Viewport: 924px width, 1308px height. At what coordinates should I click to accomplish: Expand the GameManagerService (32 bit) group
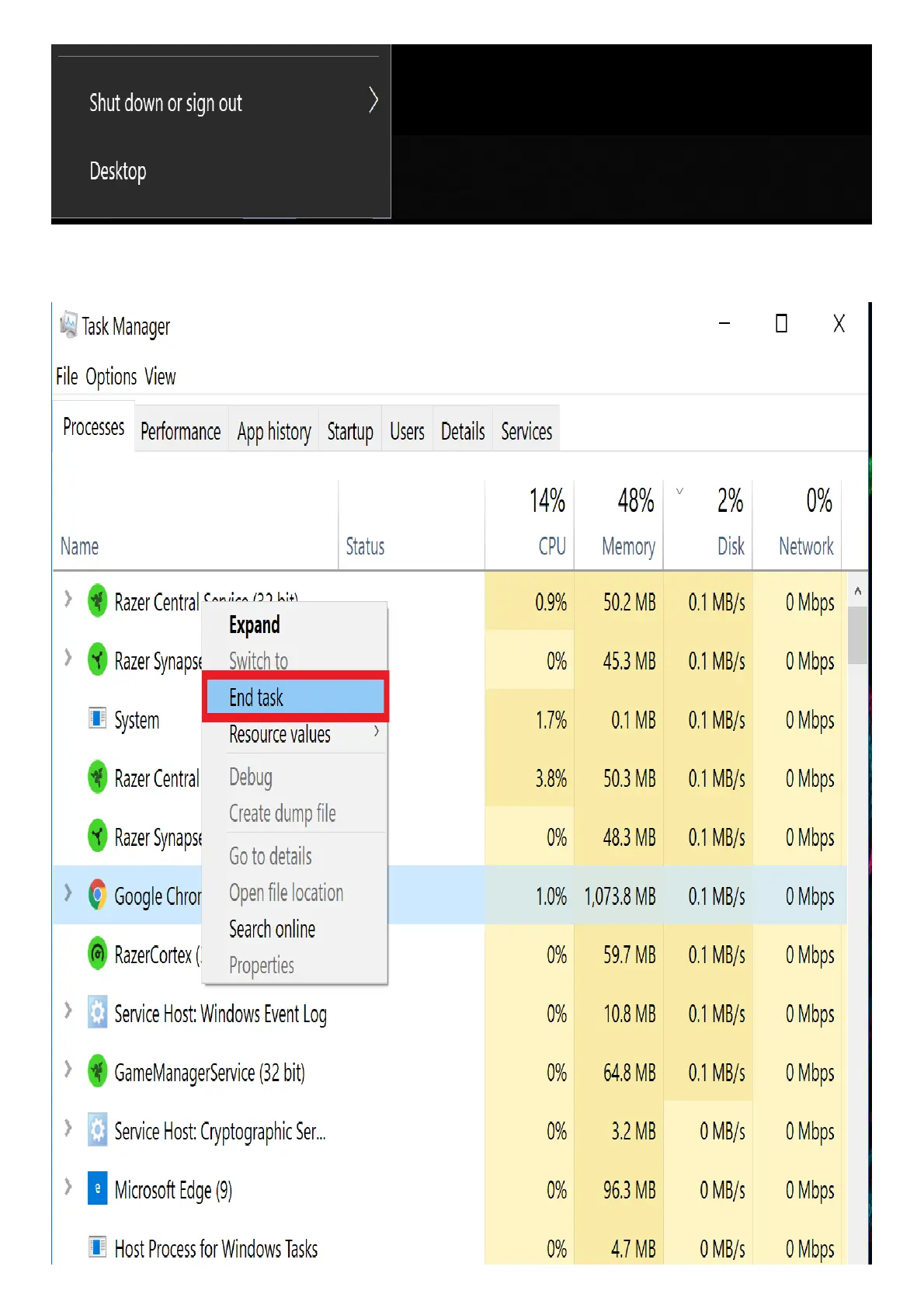tap(68, 1070)
